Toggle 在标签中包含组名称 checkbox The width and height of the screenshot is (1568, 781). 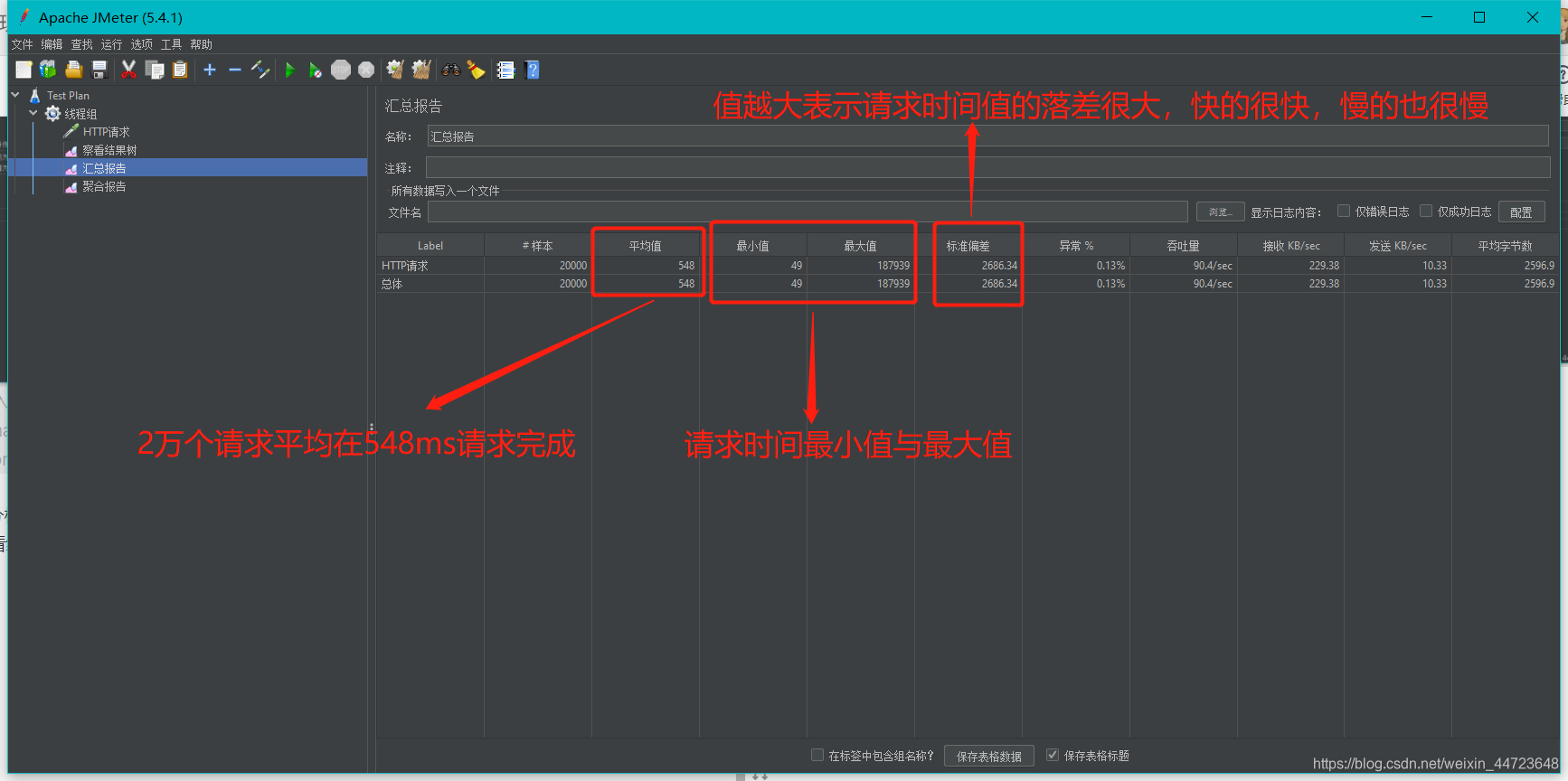[x=817, y=755]
